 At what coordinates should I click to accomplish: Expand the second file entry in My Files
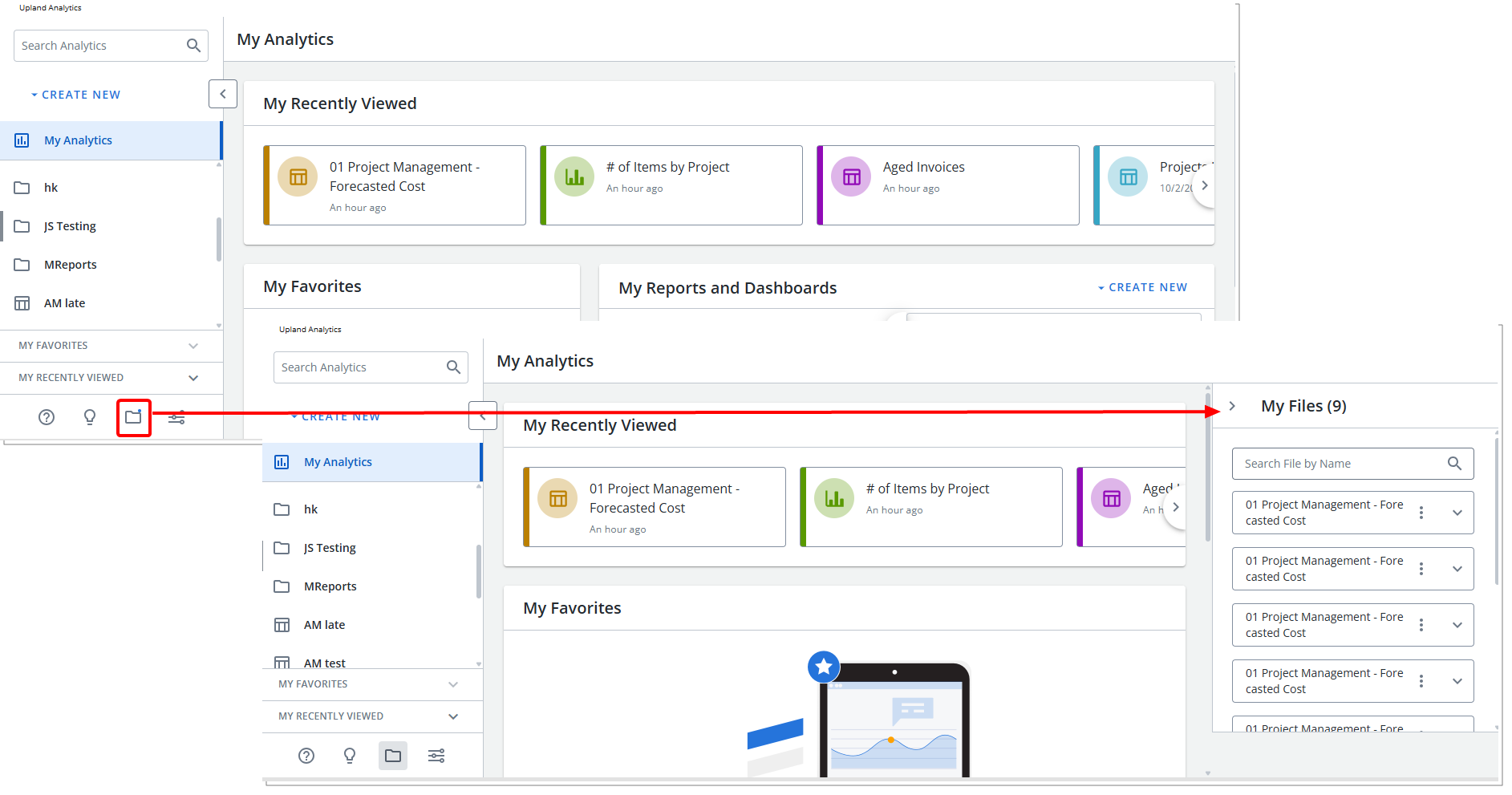coord(1457,569)
